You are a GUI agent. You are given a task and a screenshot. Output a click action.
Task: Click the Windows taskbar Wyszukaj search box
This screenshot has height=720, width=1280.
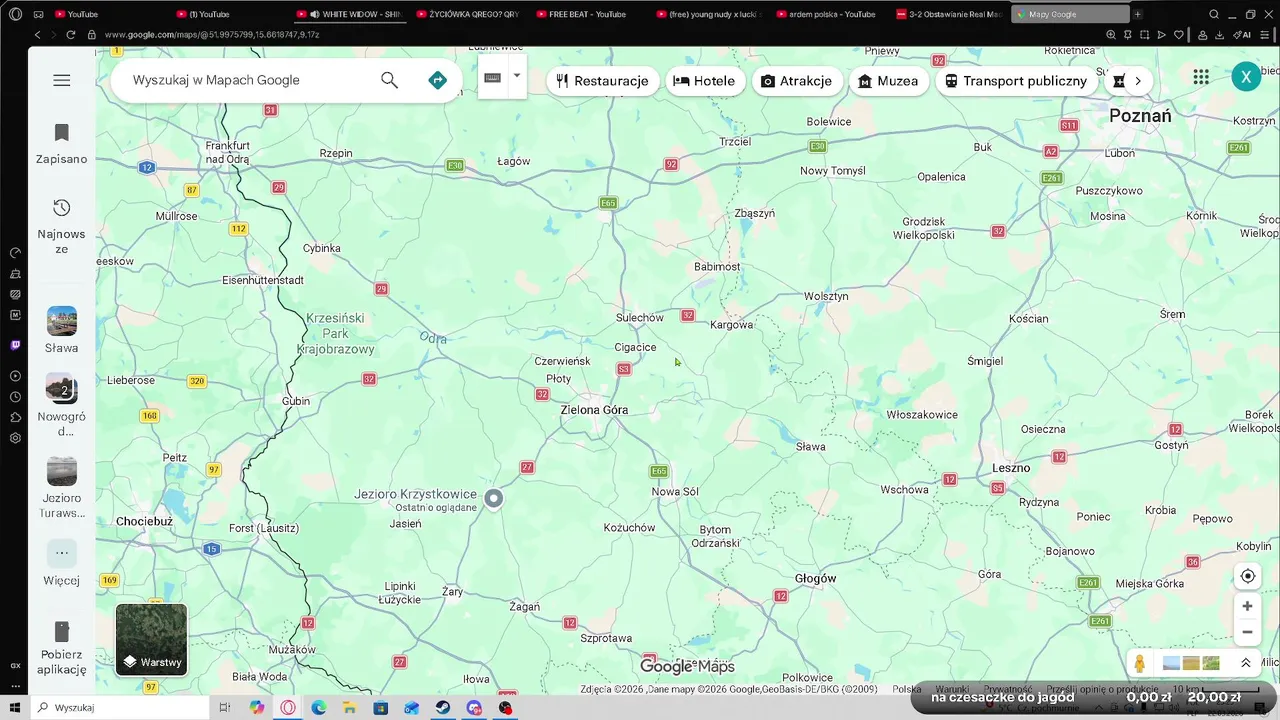tap(120, 708)
